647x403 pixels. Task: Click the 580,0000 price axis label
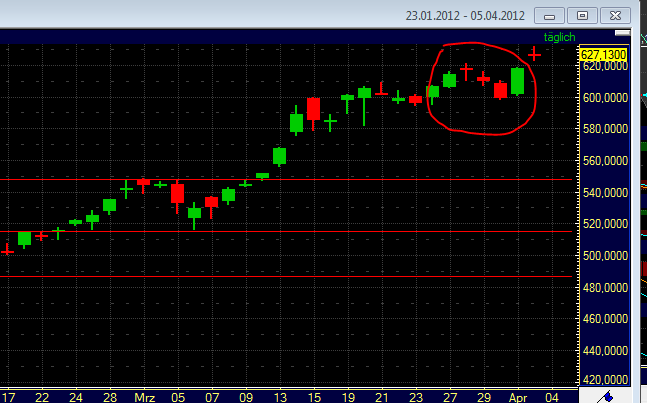click(x=605, y=129)
